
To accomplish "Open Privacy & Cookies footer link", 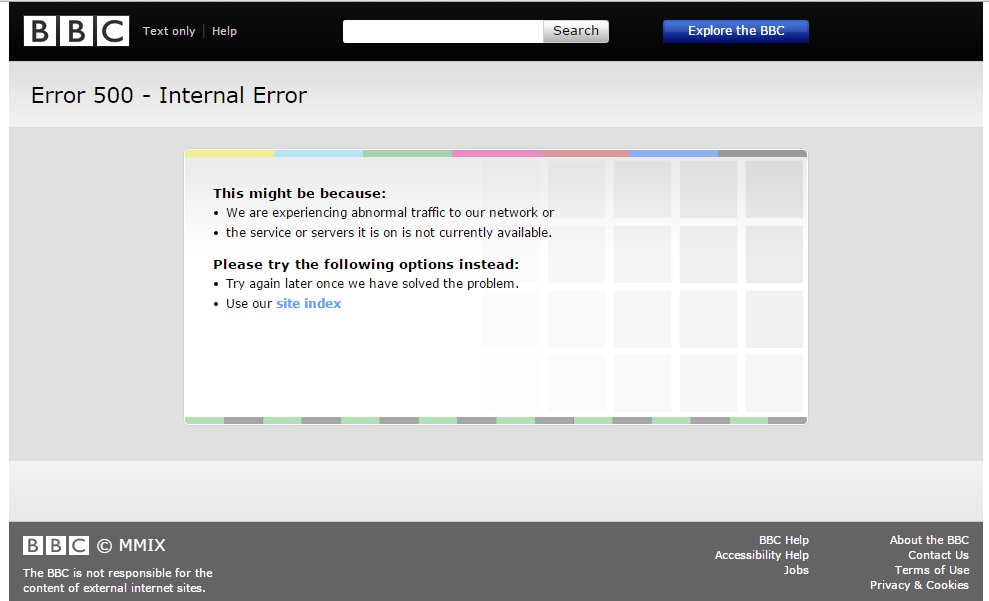I will pyautogui.click(x=919, y=585).
